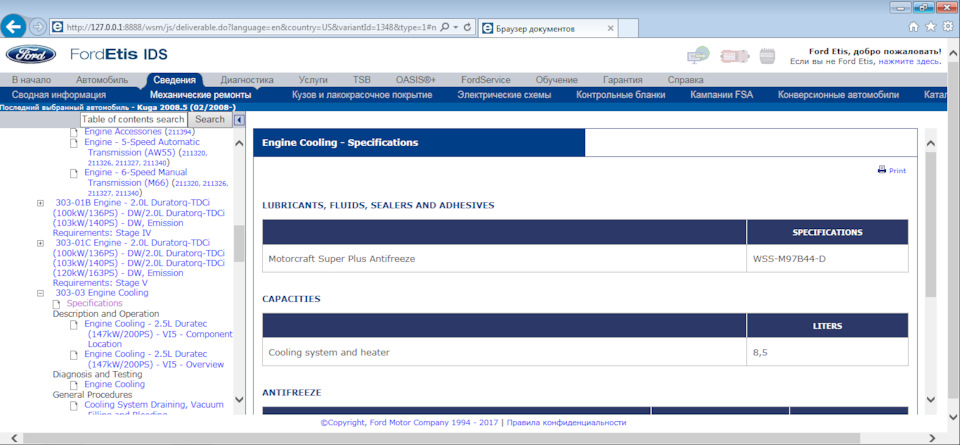Open the Услуги tab

point(313,80)
